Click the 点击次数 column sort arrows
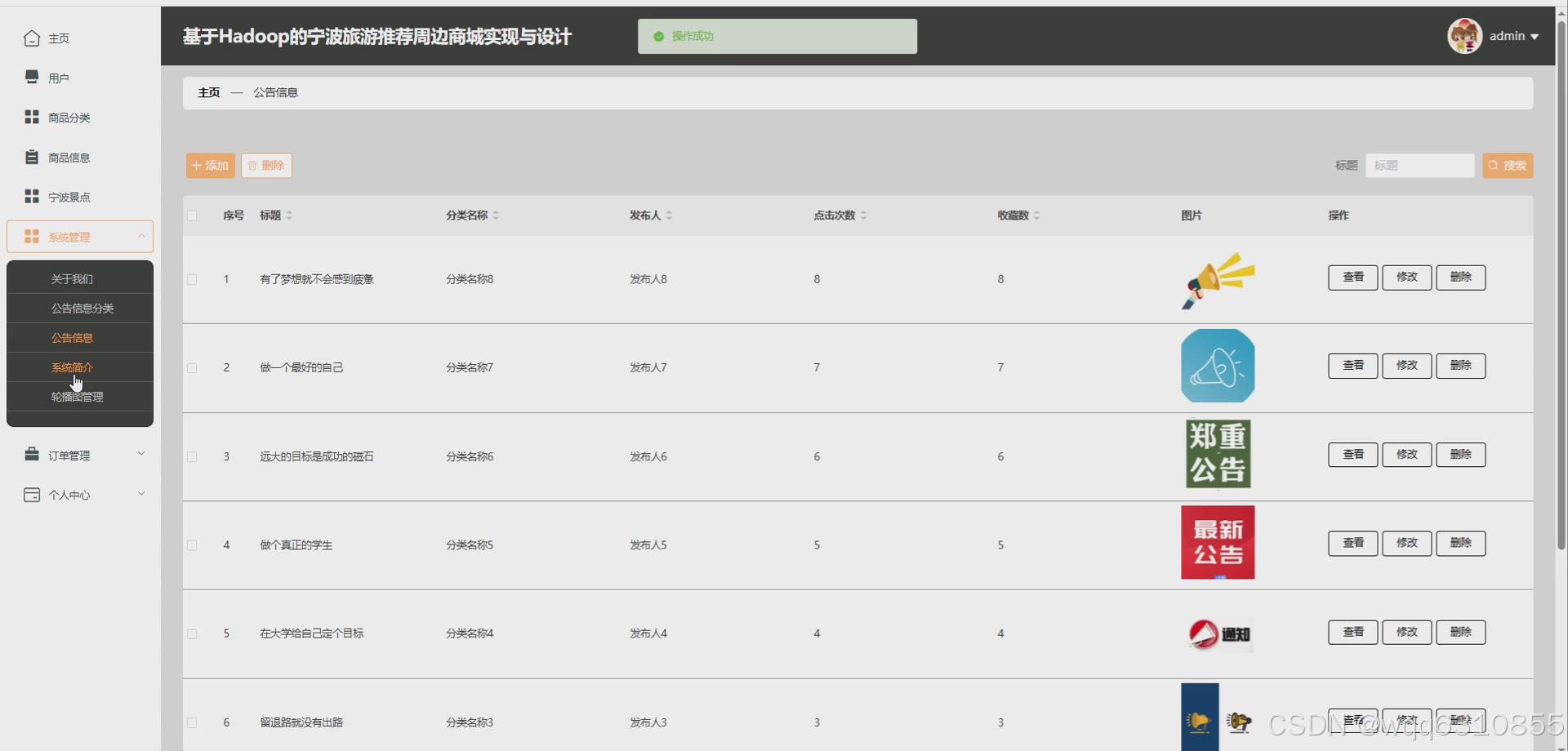The width and height of the screenshot is (1568, 751). click(863, 216)
